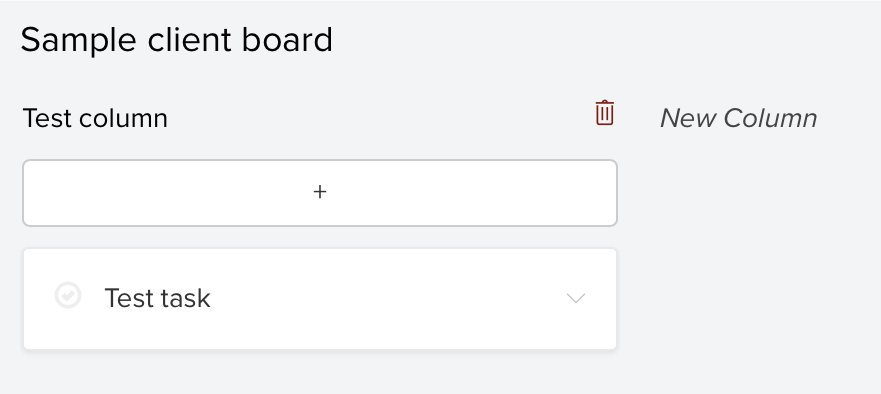Click the plus sign in add-task box
The image size is (881, 394).
[x=320, y=192]
